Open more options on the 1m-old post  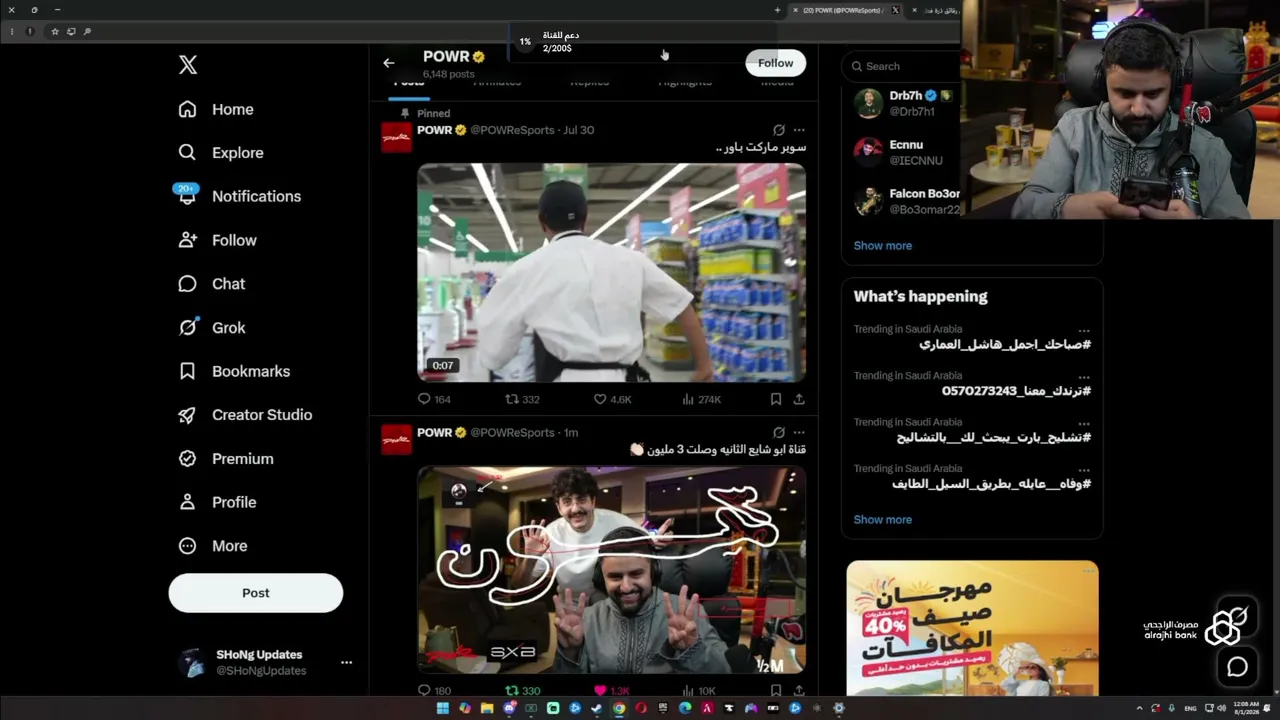[799, 433]
